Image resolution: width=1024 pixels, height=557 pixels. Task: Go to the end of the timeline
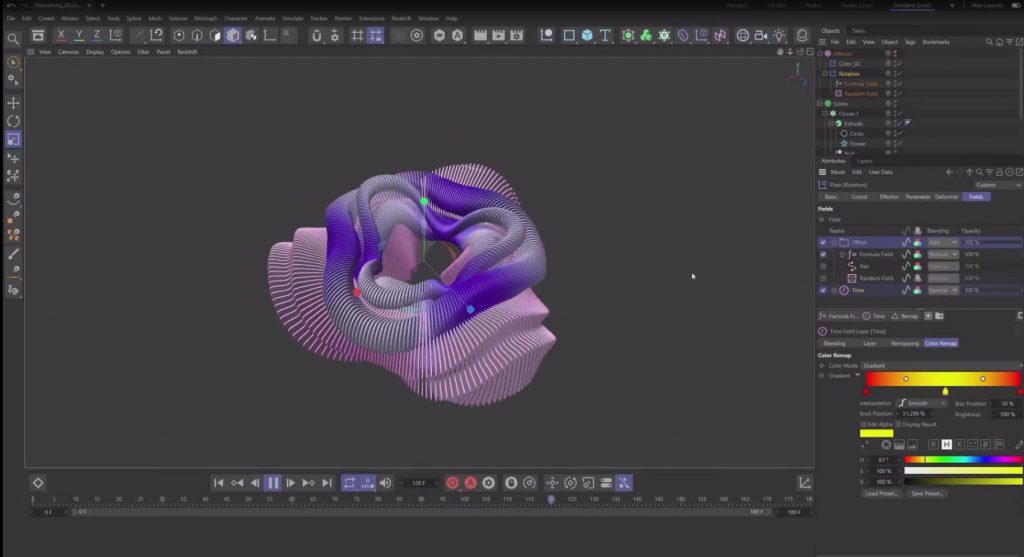(327, 483)
